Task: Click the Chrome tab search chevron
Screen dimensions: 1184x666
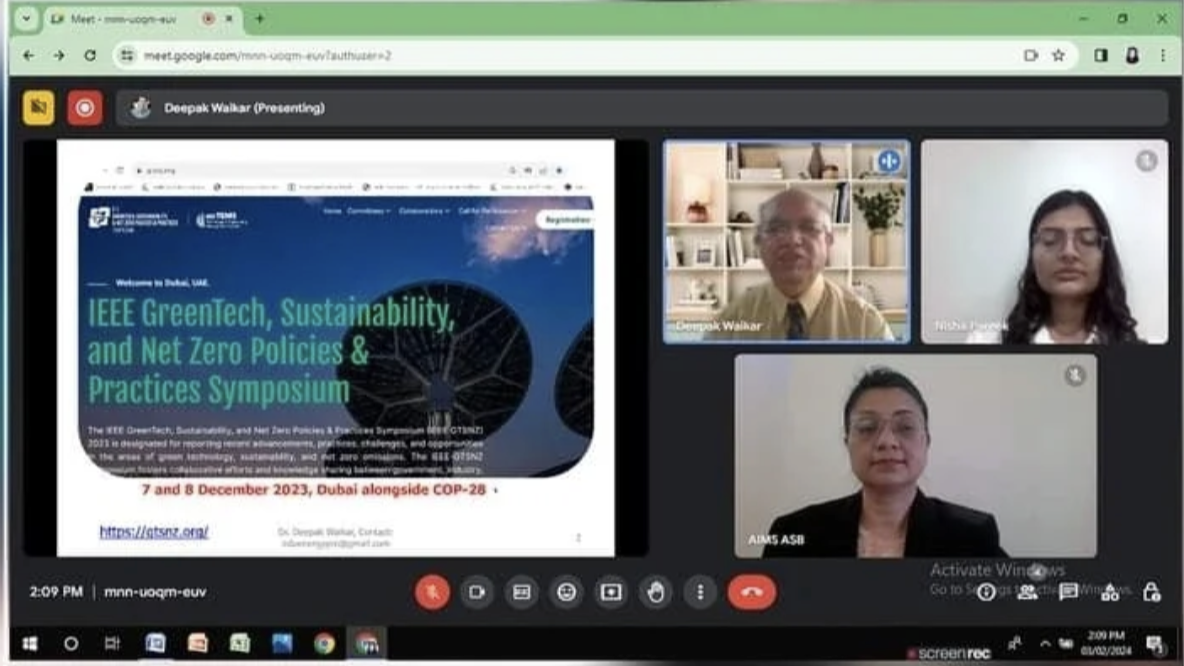Action: pyautogui.click(x=26, y=19)
